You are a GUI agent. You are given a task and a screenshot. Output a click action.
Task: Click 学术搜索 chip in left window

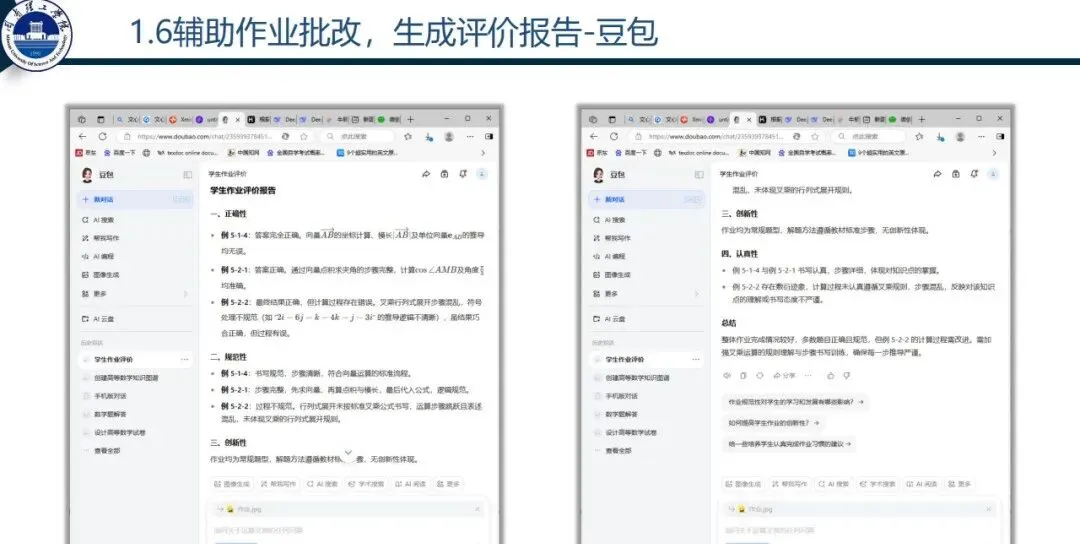point(366,484)
